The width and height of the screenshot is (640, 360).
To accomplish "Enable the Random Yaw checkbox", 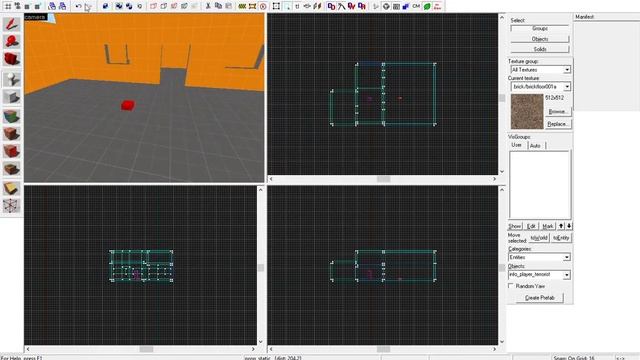I will click(511, 286).
